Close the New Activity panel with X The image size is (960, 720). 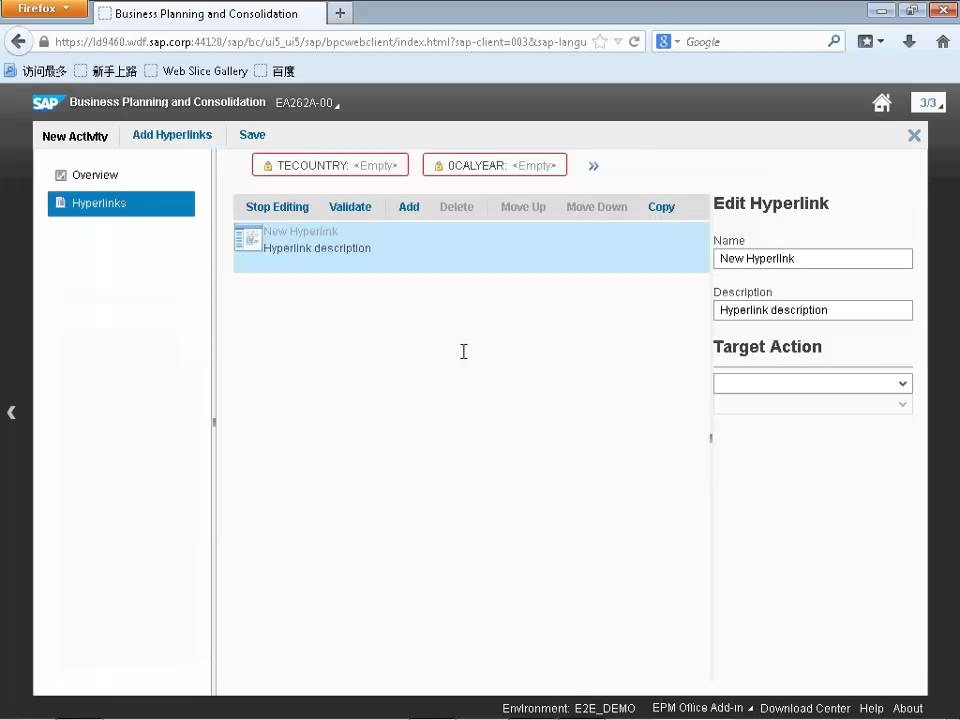(914, 135)
